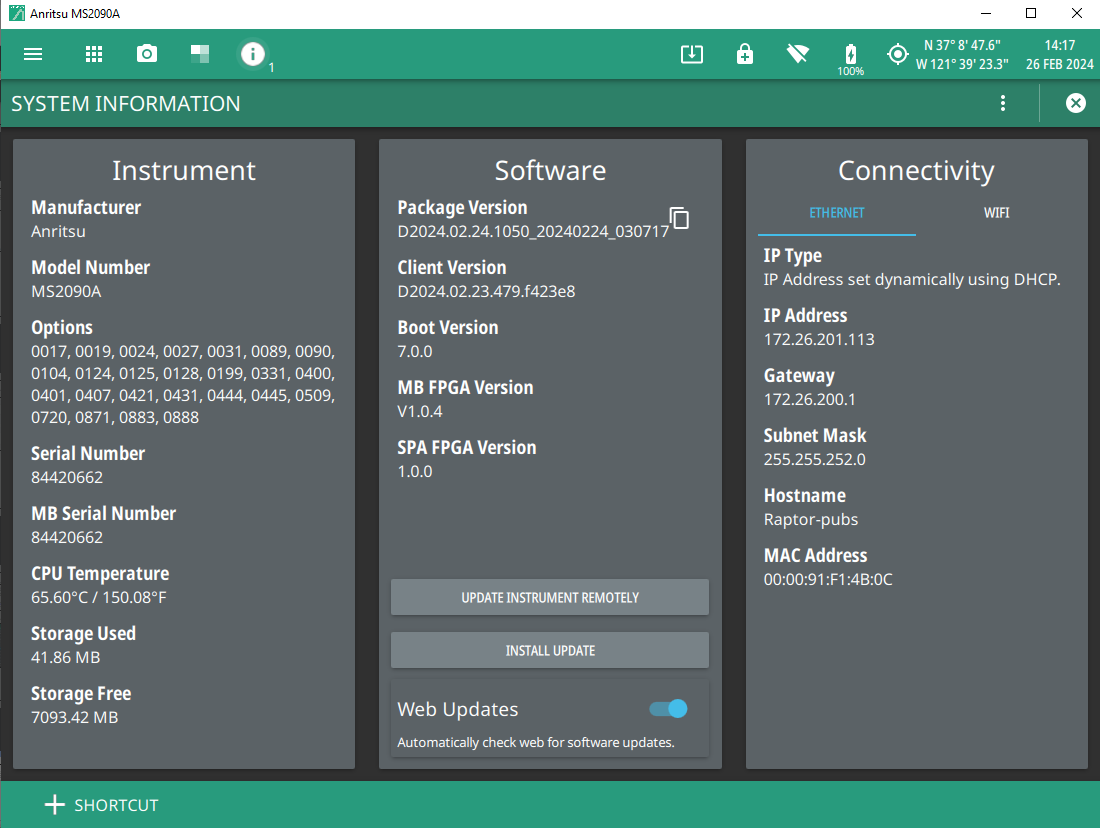Click Update Instrument Remotely button
The image size is (1100, 828).
tap(550, 597)
